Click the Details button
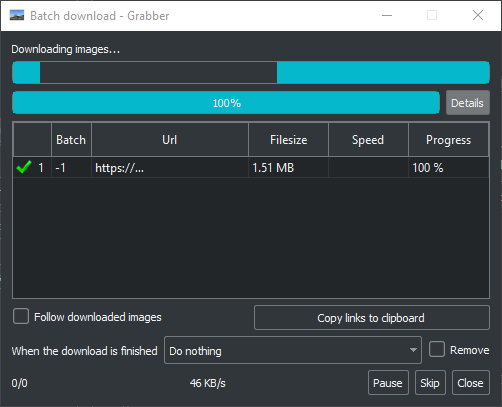 468,103
